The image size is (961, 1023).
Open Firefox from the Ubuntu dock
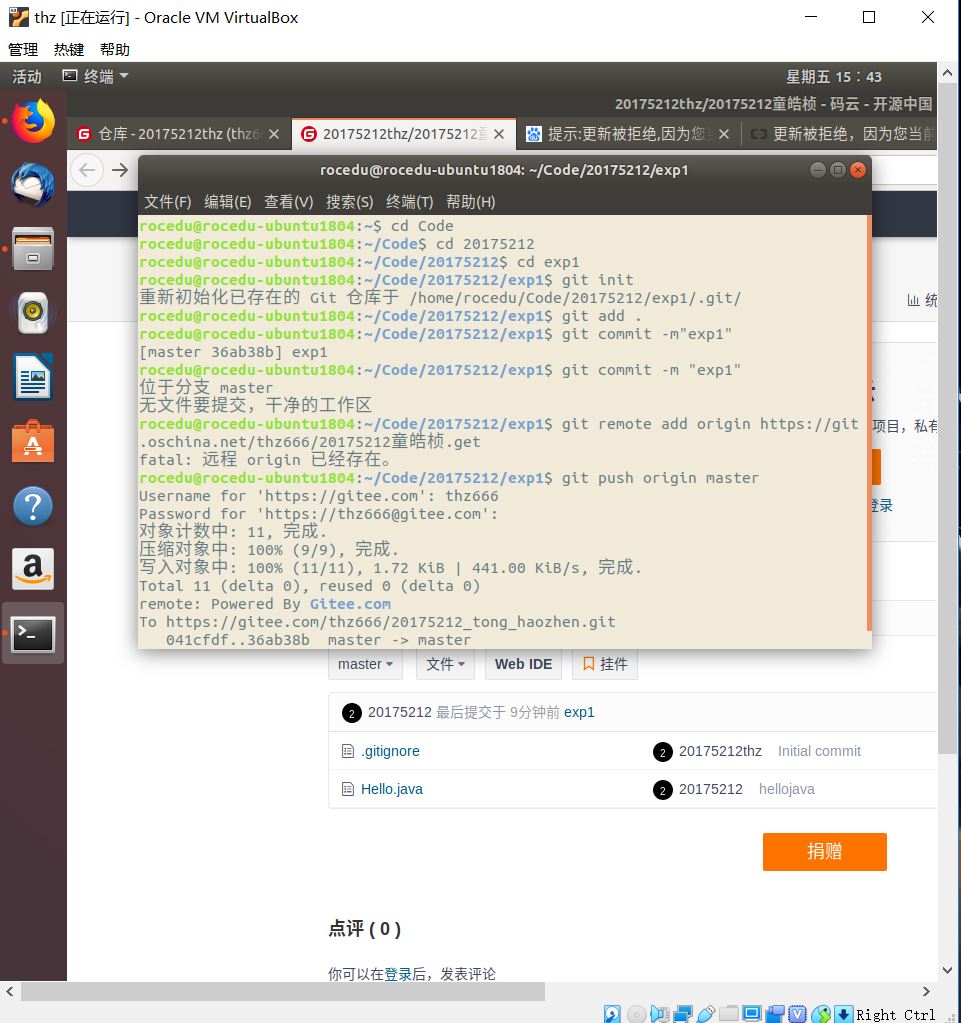tap(33, 121)
